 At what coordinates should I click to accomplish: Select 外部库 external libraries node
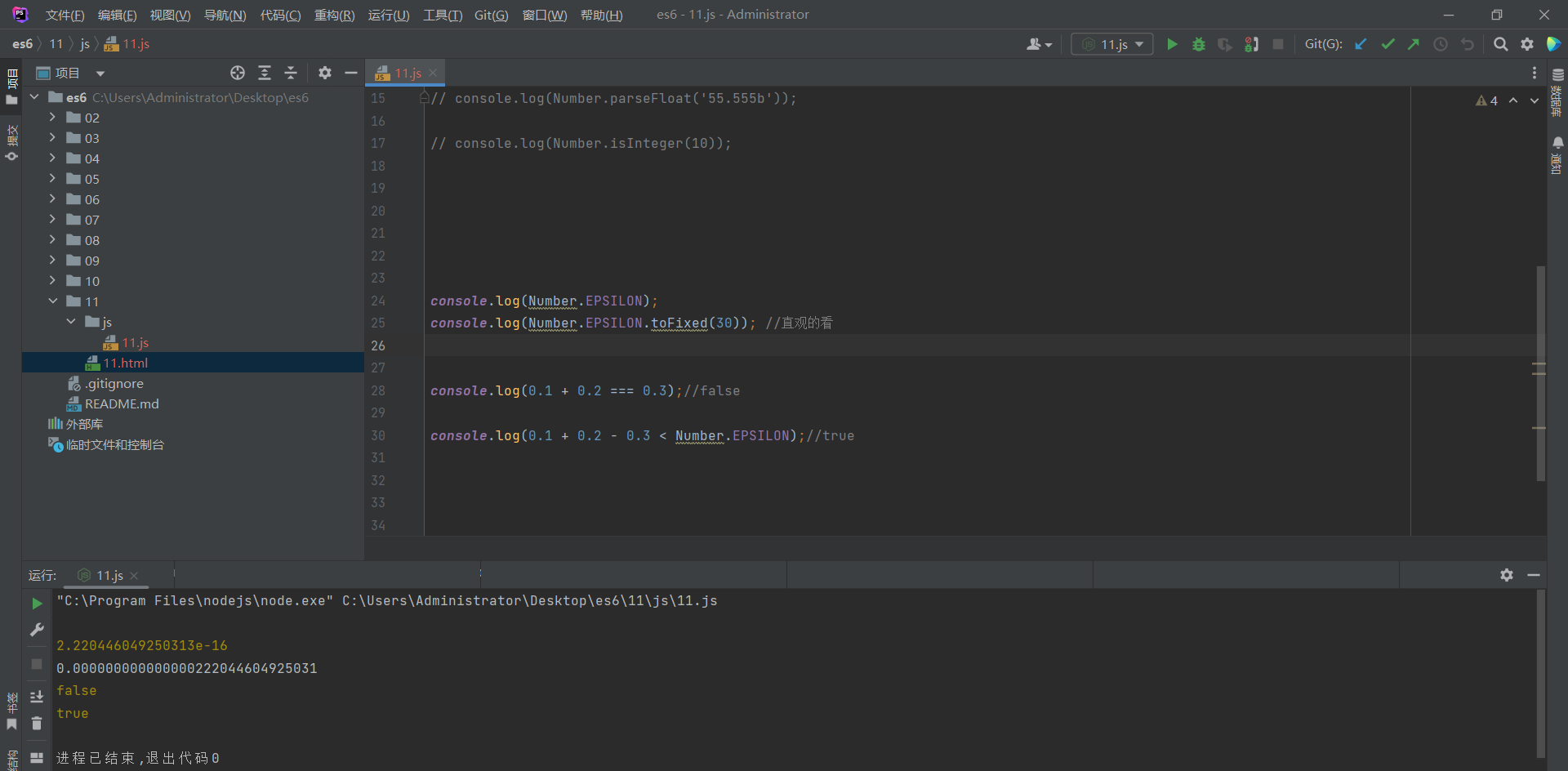pos(83,424)
